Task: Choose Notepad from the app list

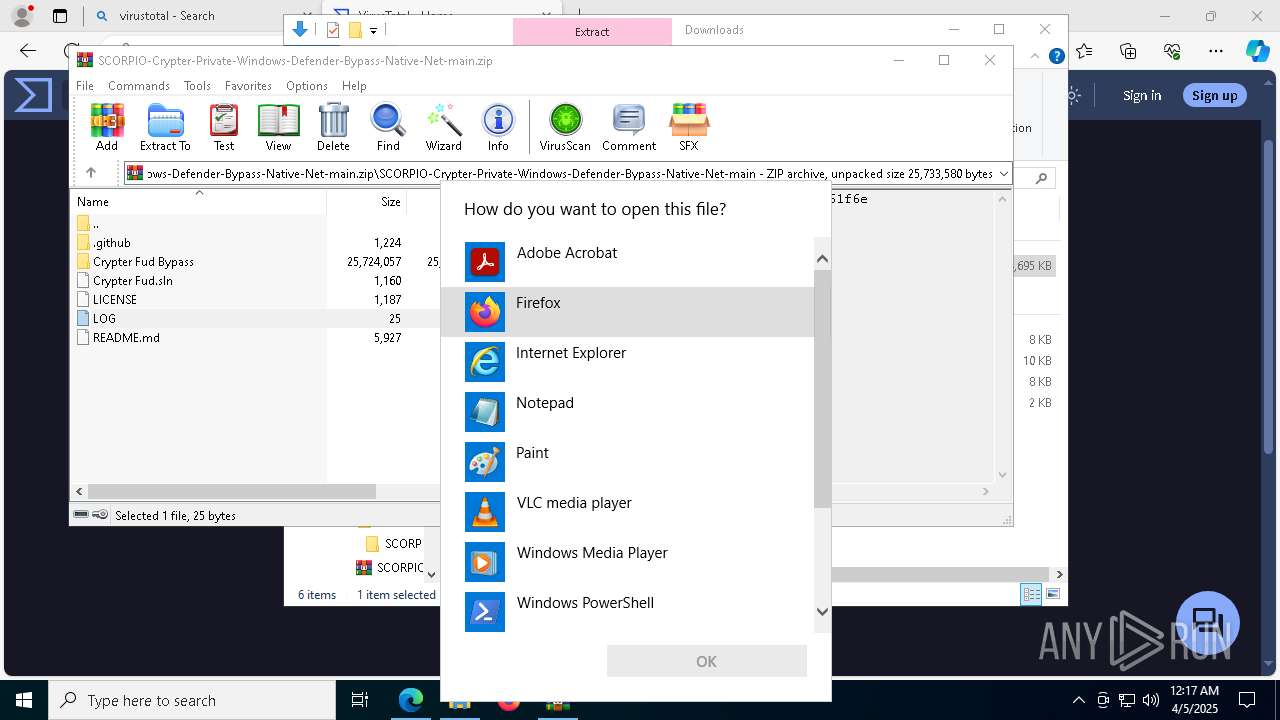Action: (628, 412)
